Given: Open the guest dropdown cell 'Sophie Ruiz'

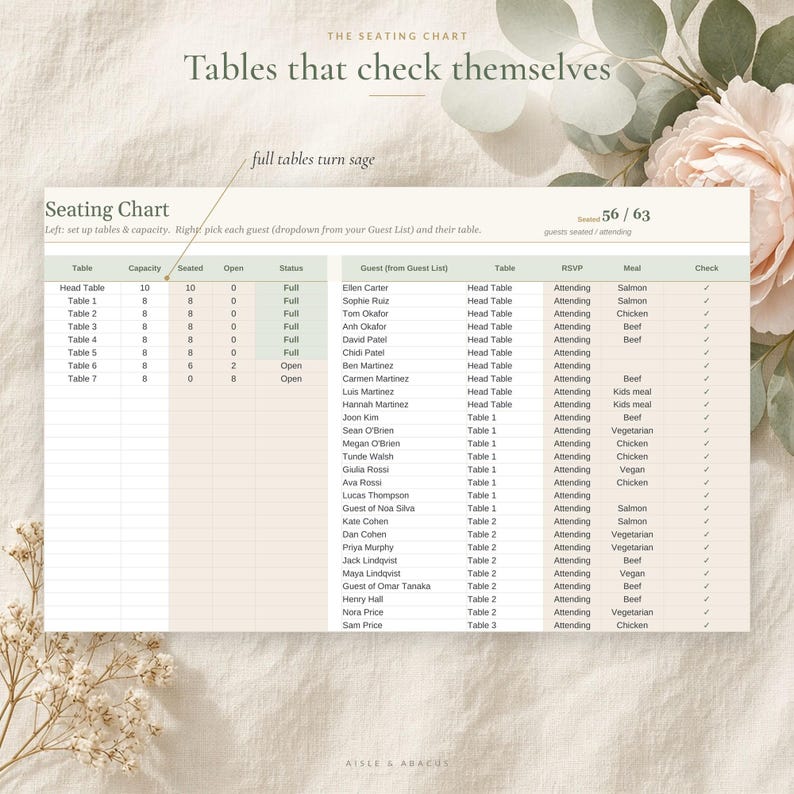Looking at the screenshot, I should click(404, 301).
